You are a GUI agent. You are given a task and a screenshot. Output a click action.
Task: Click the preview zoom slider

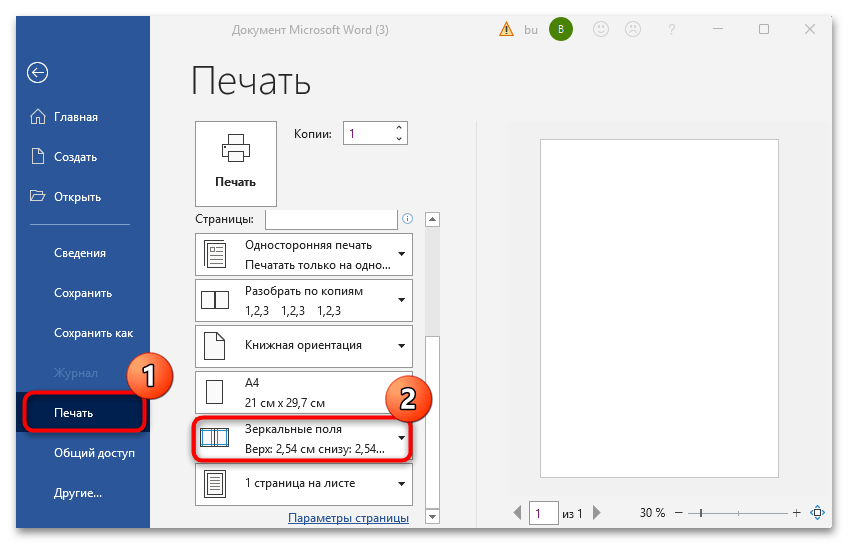pyautogui.click(x=738, y=513)
